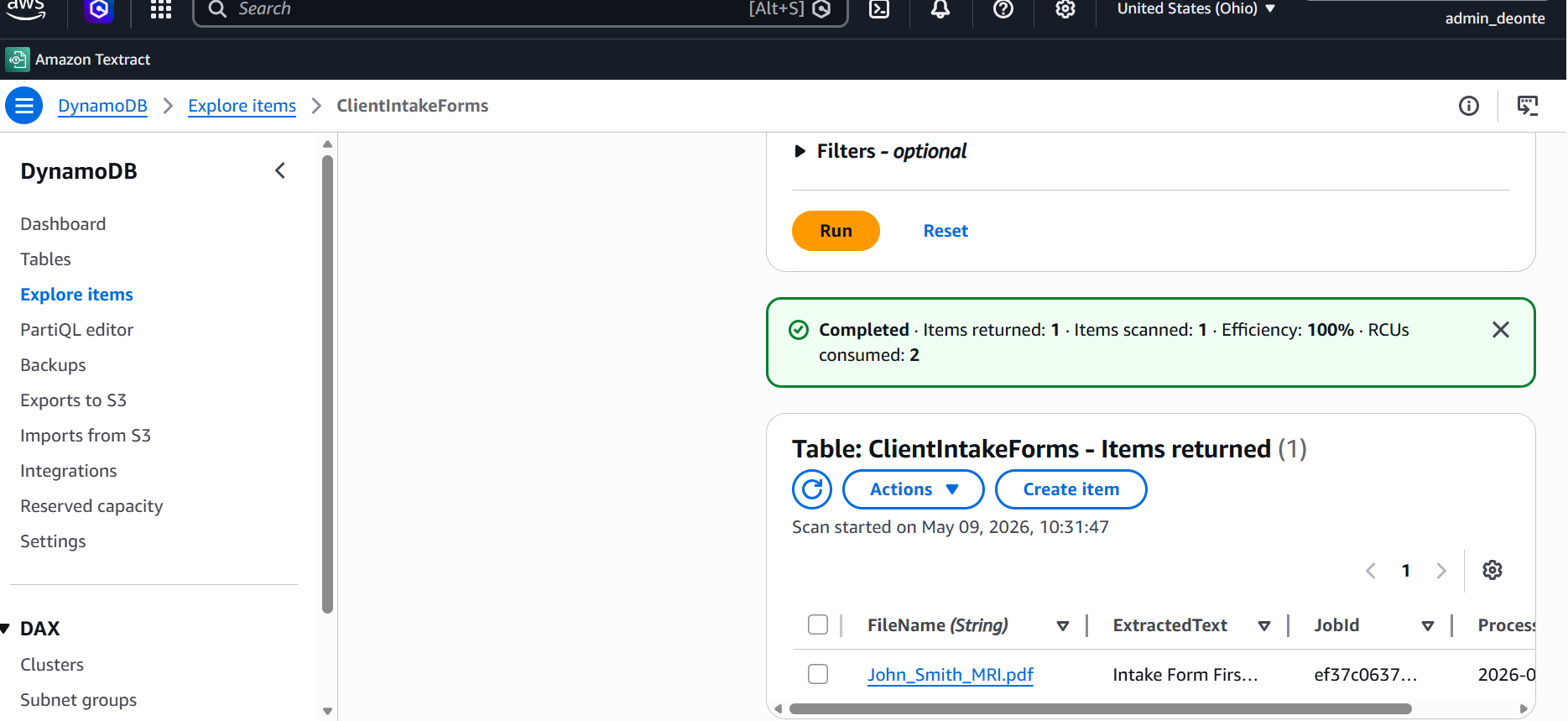Toggle the hamburger navigation menu
This screenshot has height=721, width=1568.
tap(24, 106)
